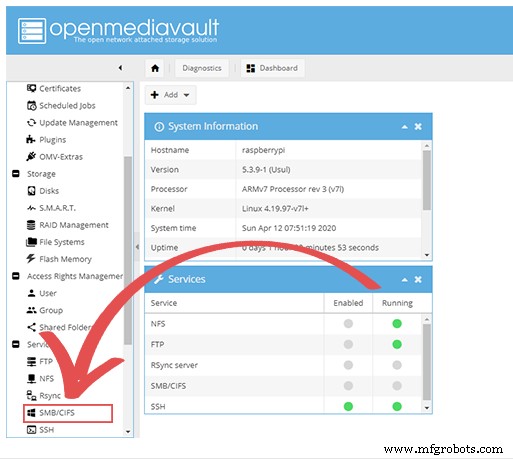513x459 pixels.
Task: Select the hostname value raspberrypi
Action: click(x=263, y=150)
